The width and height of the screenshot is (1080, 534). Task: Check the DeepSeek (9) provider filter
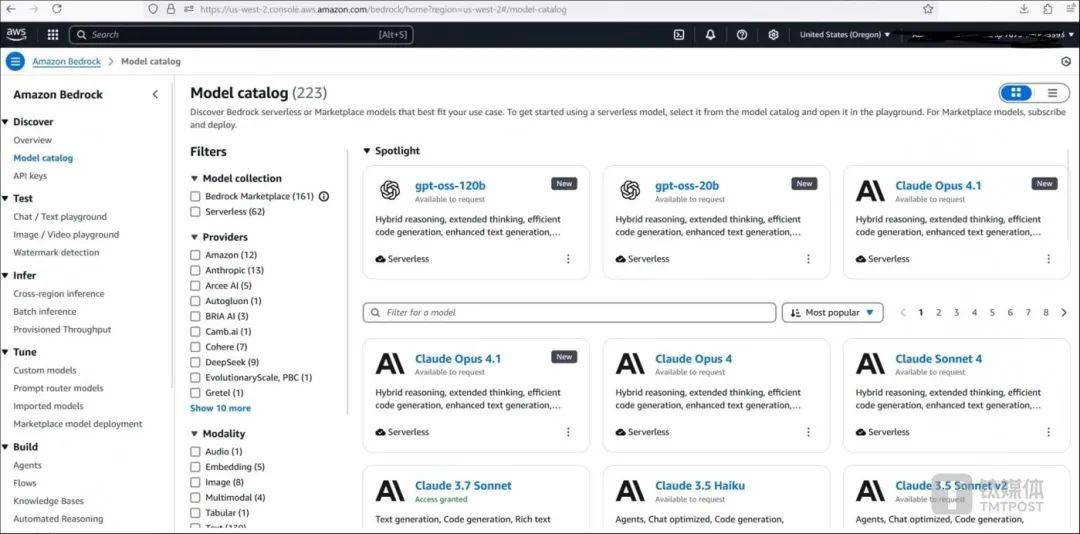click(x=195, y=362)
